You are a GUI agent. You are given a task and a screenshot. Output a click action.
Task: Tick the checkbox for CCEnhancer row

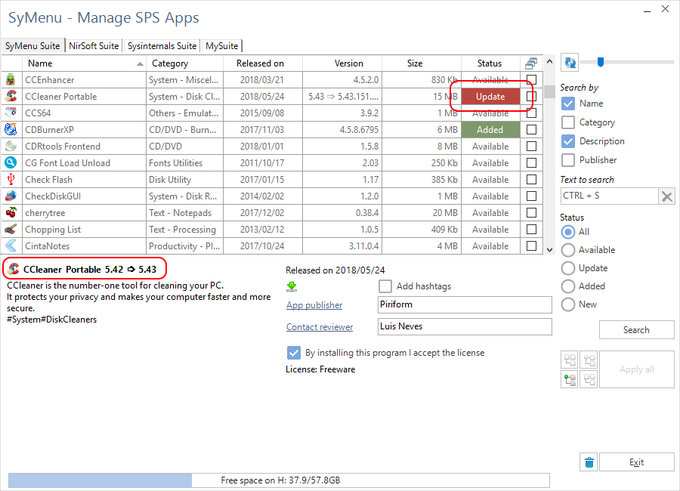(531, 79)
